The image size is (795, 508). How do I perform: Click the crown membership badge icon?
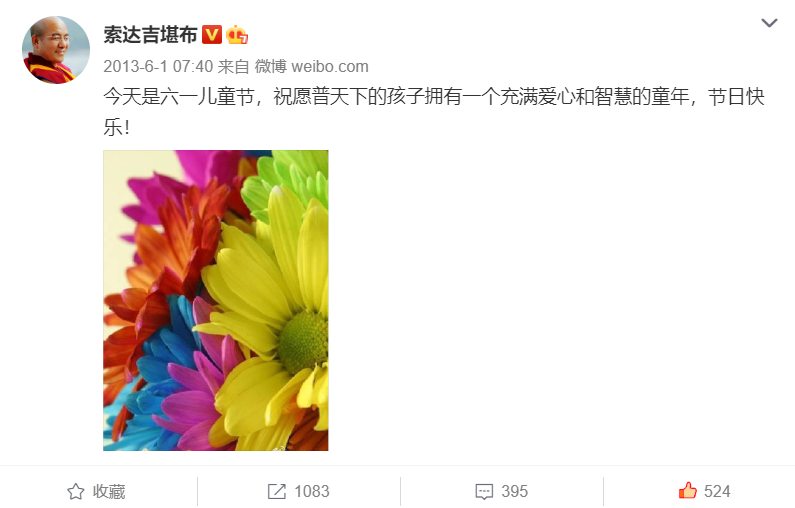pyautogui.click(x=237, y=34)
